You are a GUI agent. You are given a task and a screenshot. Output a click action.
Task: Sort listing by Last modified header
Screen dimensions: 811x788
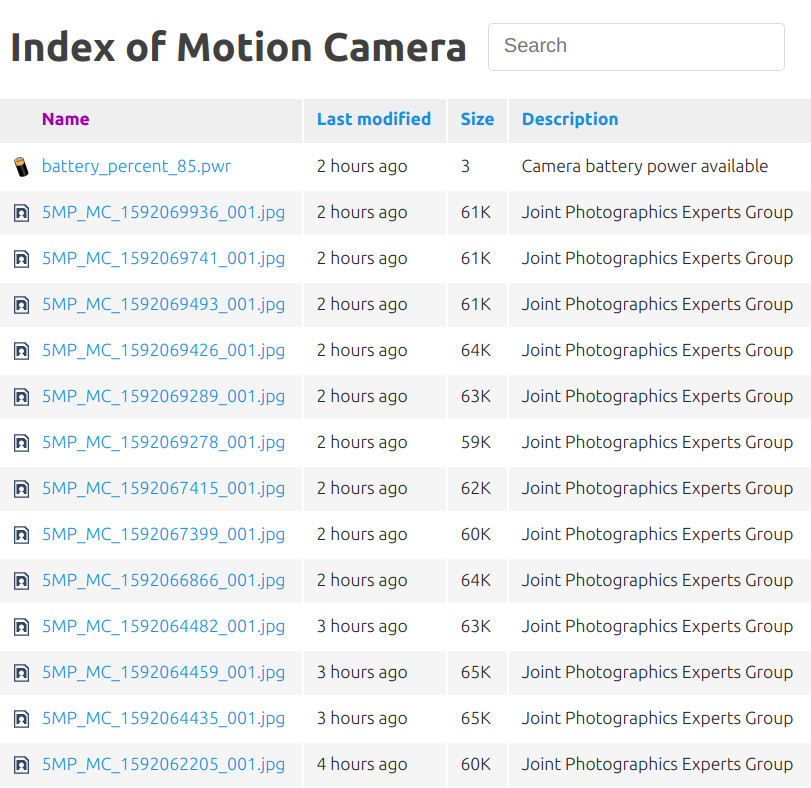[x=373, y=119]
